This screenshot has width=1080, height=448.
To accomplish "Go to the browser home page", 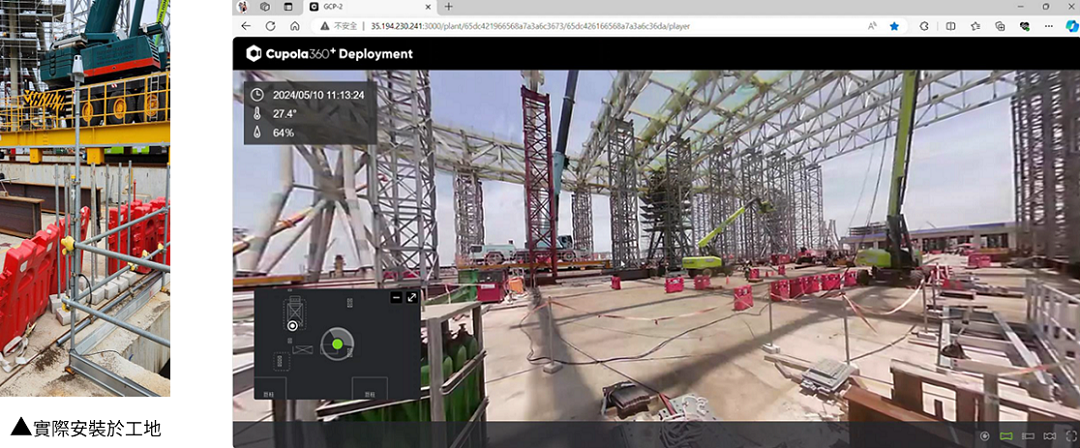I will click(x=295, y=26).
